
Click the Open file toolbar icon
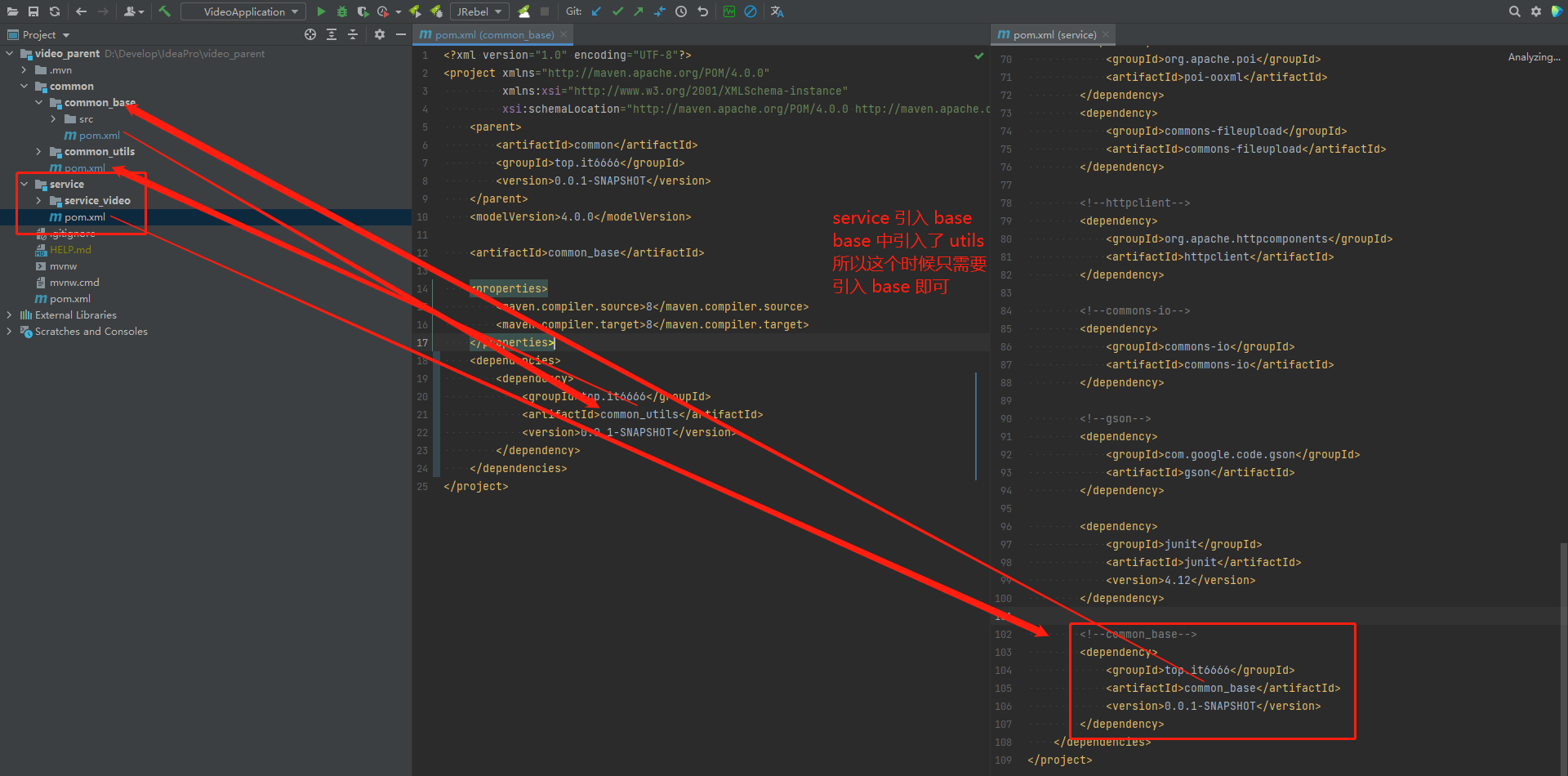pos(12,11)
